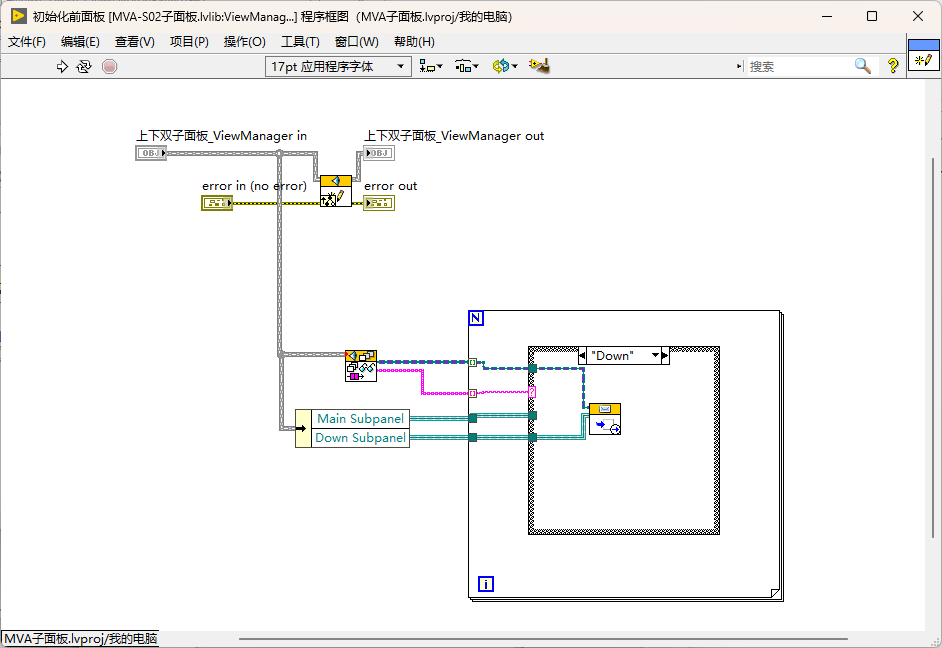Open the 工具(T) menu
The width and height of the screenshot is (942, 648).
[300, 41]
